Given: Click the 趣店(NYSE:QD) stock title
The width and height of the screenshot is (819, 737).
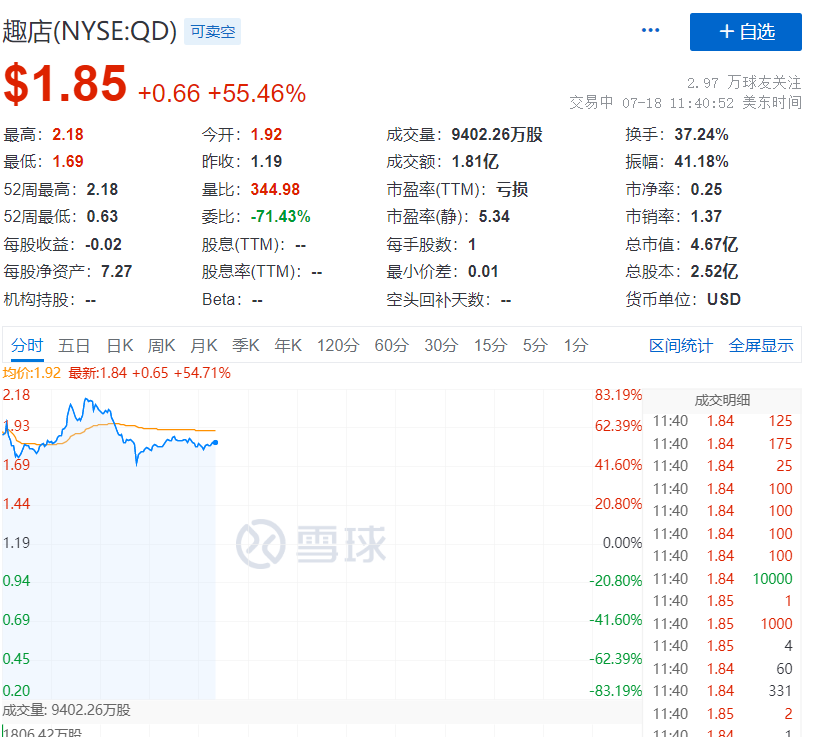Looking at the screenshot, I should 90,31.
